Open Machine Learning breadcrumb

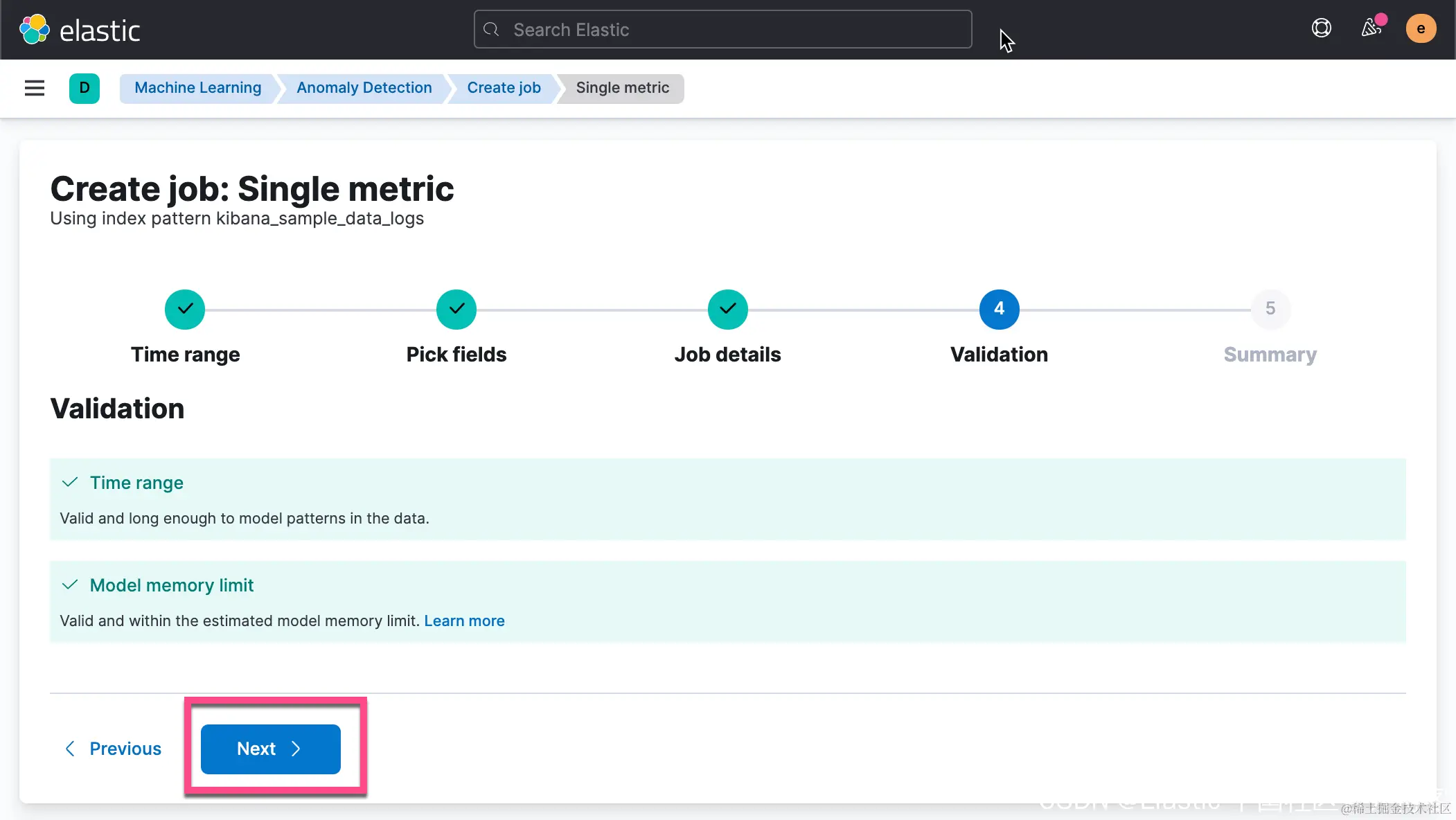pos(197,88)
